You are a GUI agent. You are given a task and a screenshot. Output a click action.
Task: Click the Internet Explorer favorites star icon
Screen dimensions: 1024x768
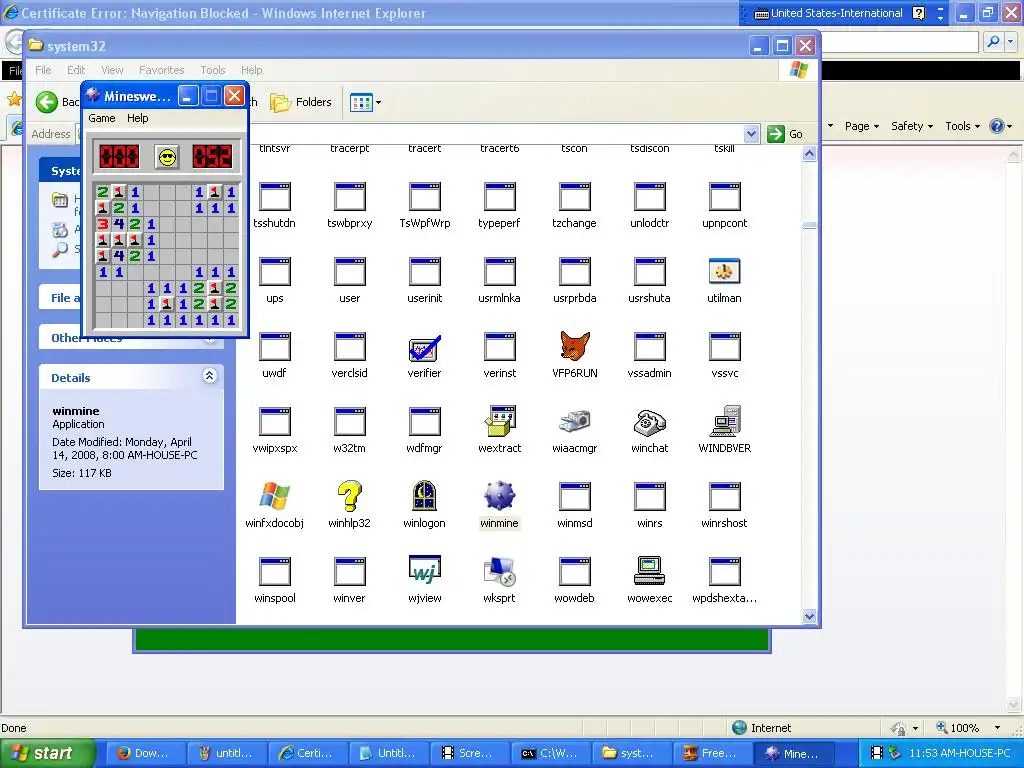click(x=14, y=99)
